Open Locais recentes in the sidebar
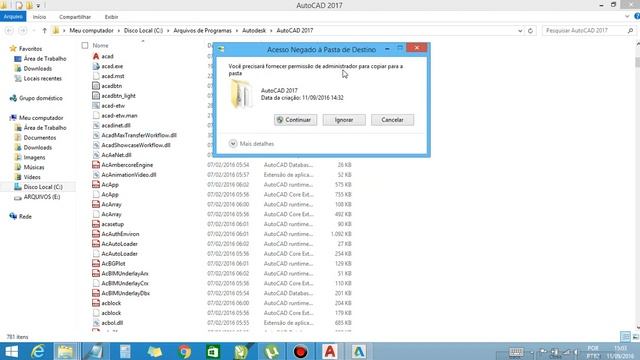Screen dimensions: 640x360 click(42, 78)
